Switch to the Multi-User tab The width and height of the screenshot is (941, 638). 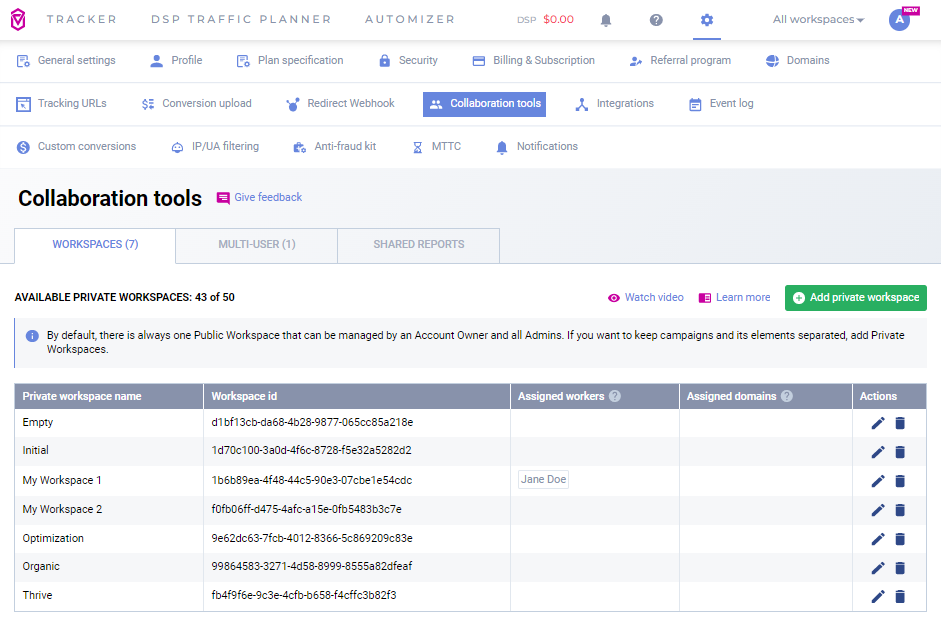point(257,245)
